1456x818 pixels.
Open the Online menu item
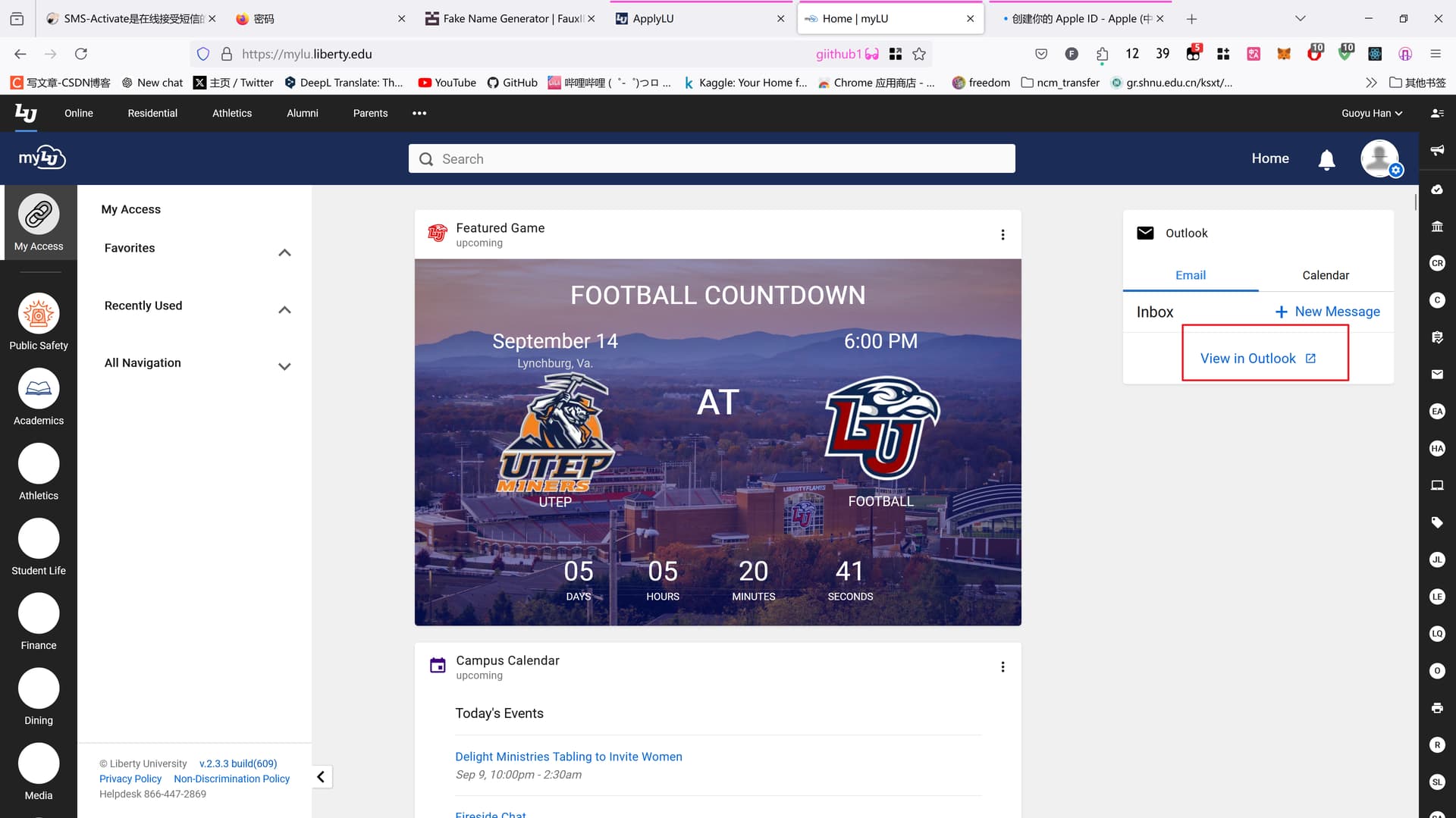[x=79, y=113]
